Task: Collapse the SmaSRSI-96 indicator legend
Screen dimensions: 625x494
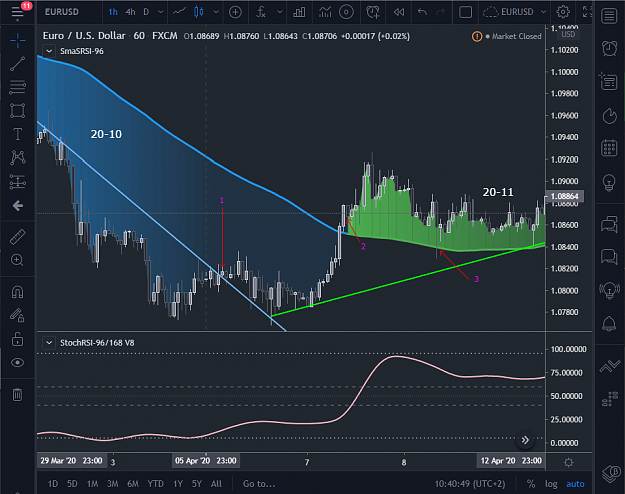Action: point(49,51)
